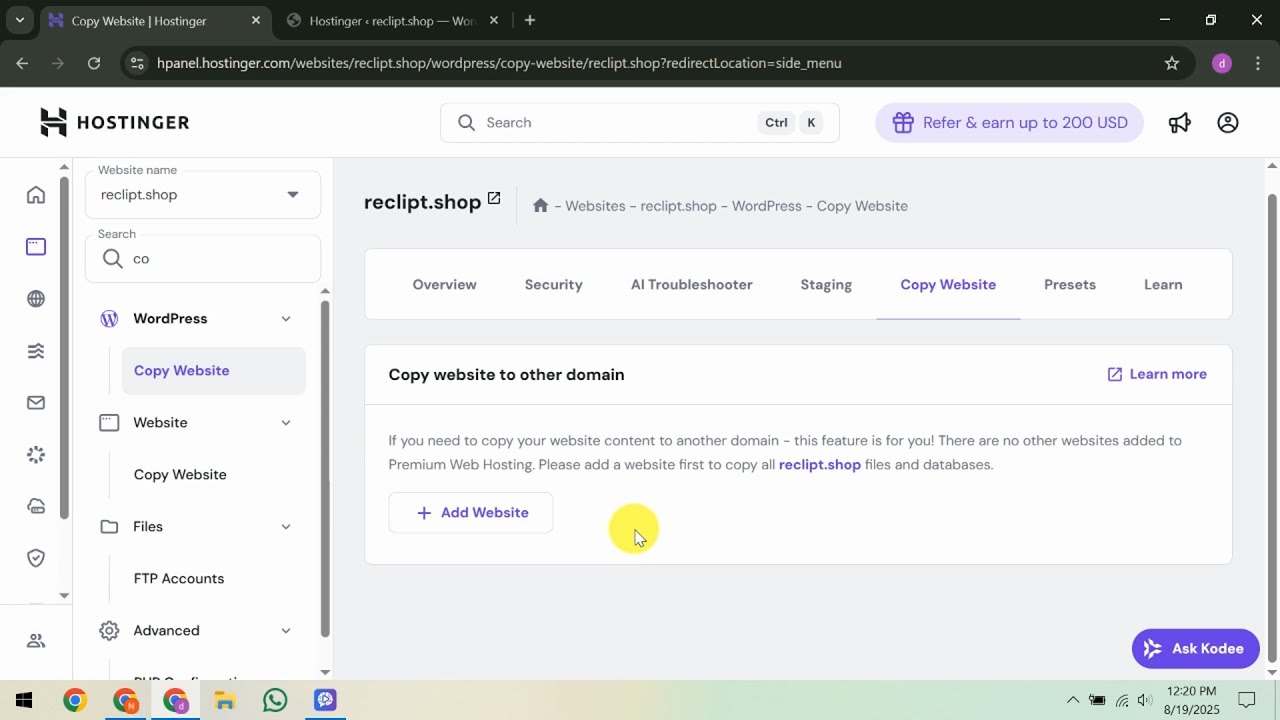Viewport: 1280px width, 720px height.
Task: Open WhatsApp from the taskbar
Action: point(275,700)
